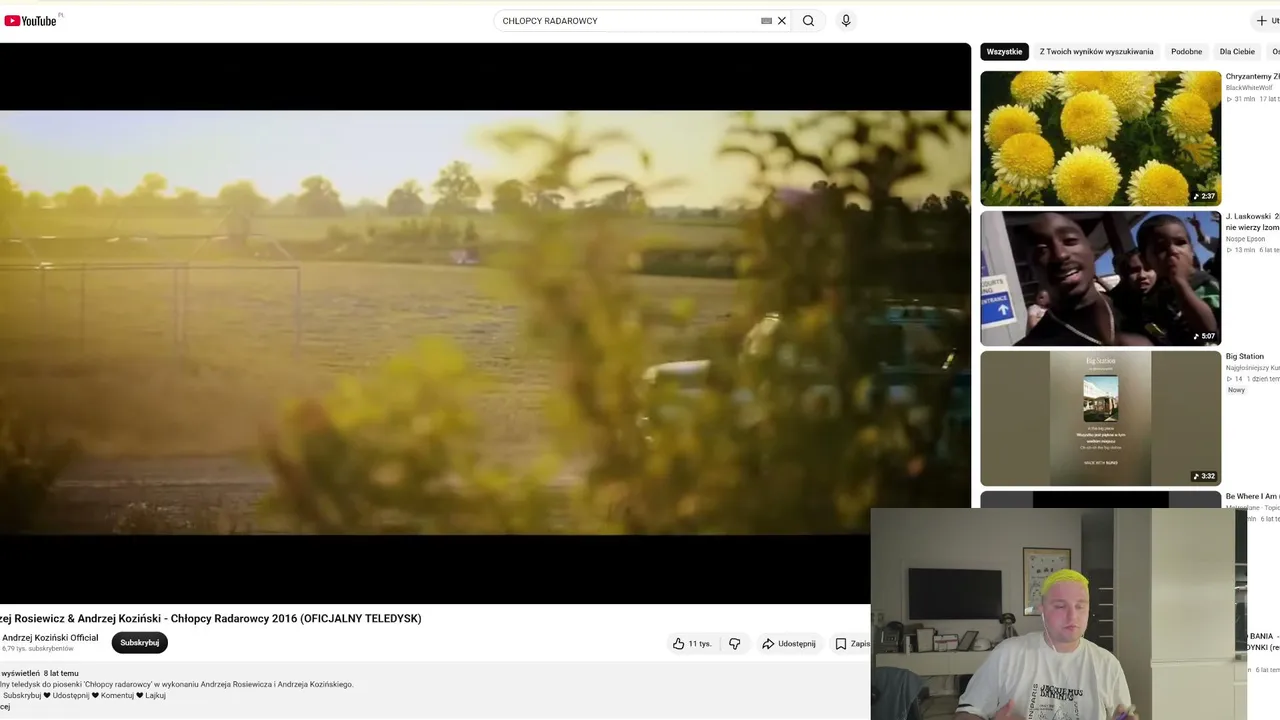Like the video (11 tys.)
This screenshot has height=720, width=1280.
click(x=692, y=644)
